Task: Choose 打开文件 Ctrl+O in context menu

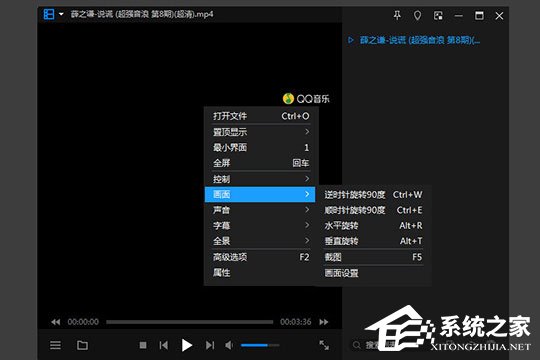Action: pyautogui.click(x=261, y=116)
